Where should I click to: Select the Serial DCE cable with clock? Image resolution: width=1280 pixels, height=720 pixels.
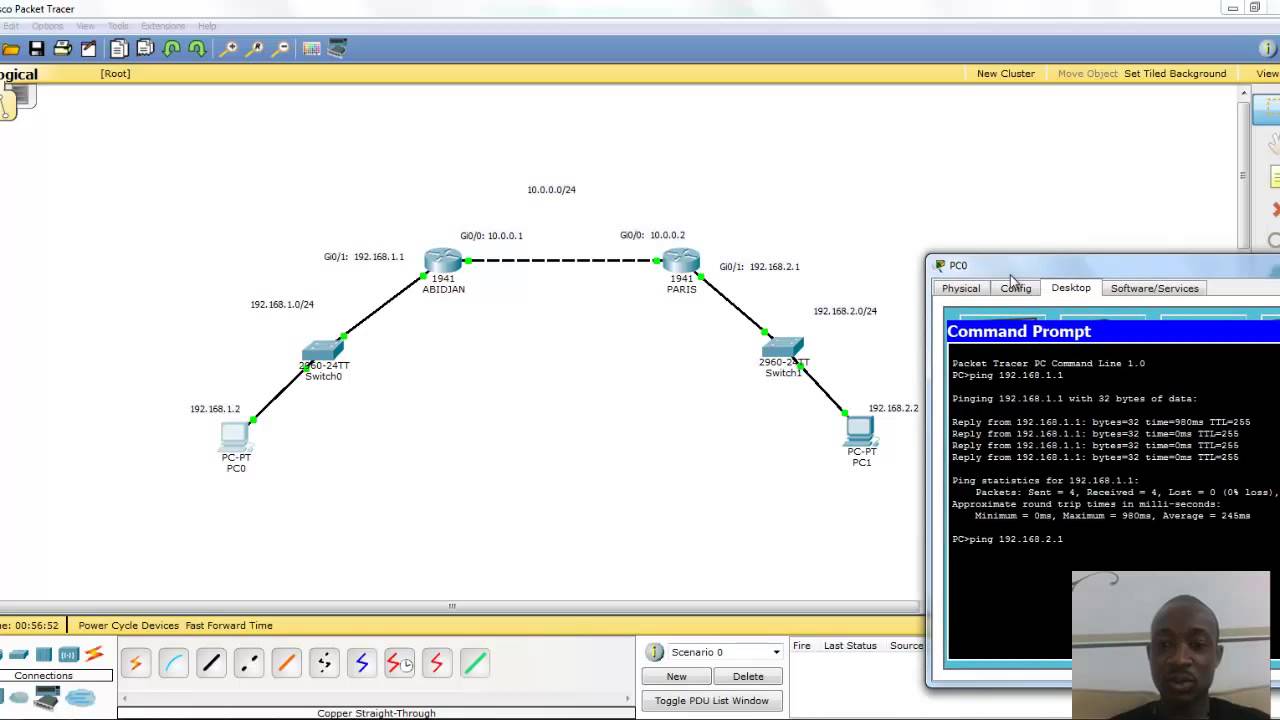coord(399,662)
